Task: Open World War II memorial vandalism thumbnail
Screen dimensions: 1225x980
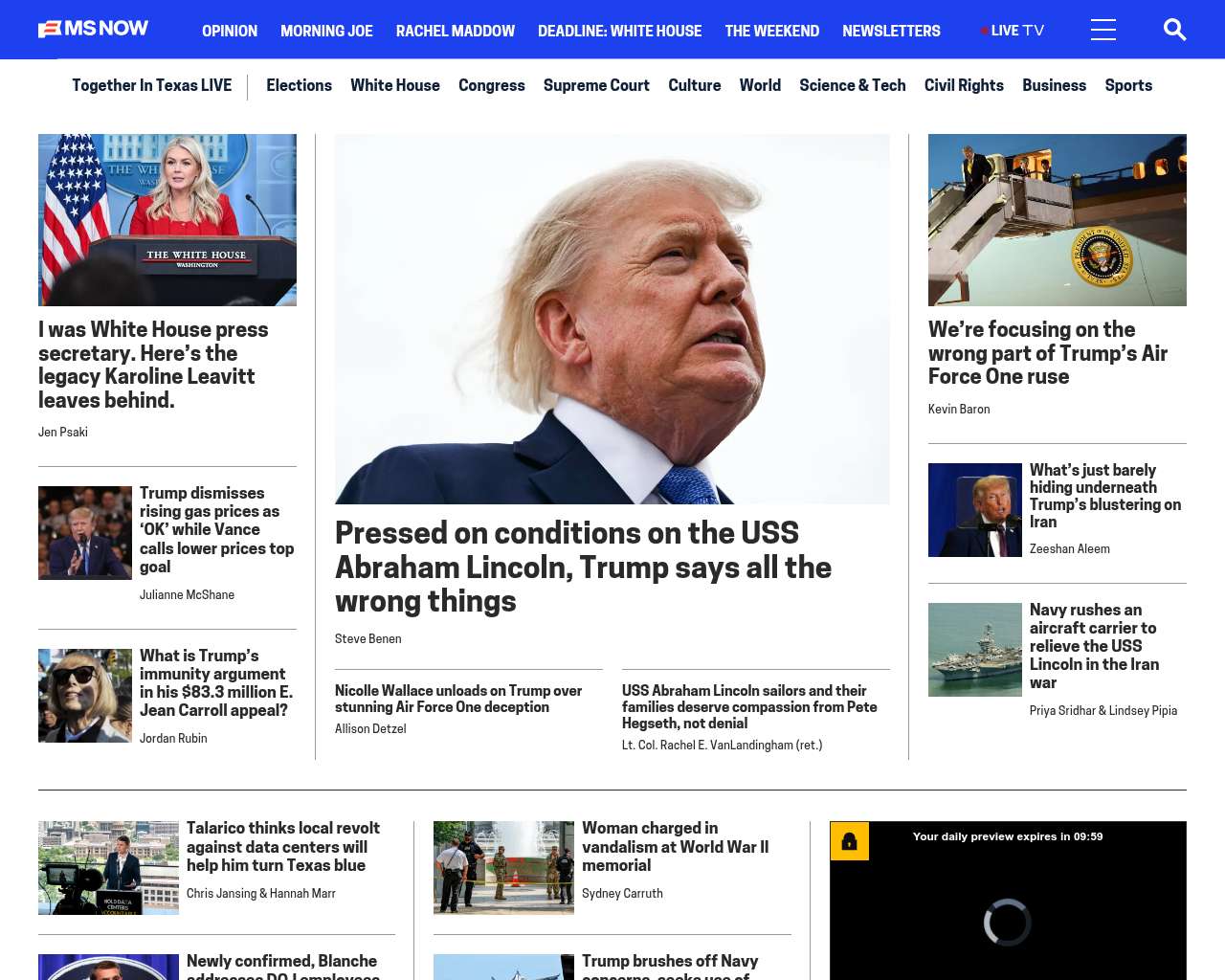Action: [x=503, y=868]
